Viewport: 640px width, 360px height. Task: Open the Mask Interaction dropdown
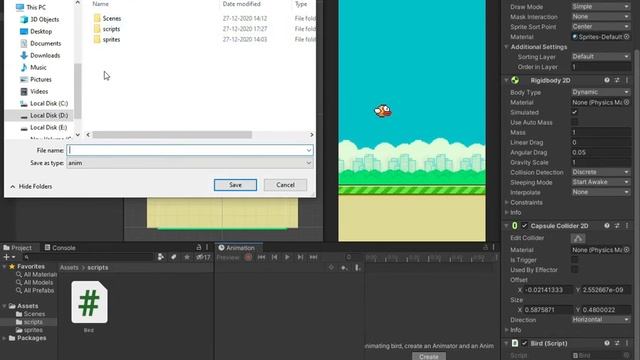pos(600,17)
